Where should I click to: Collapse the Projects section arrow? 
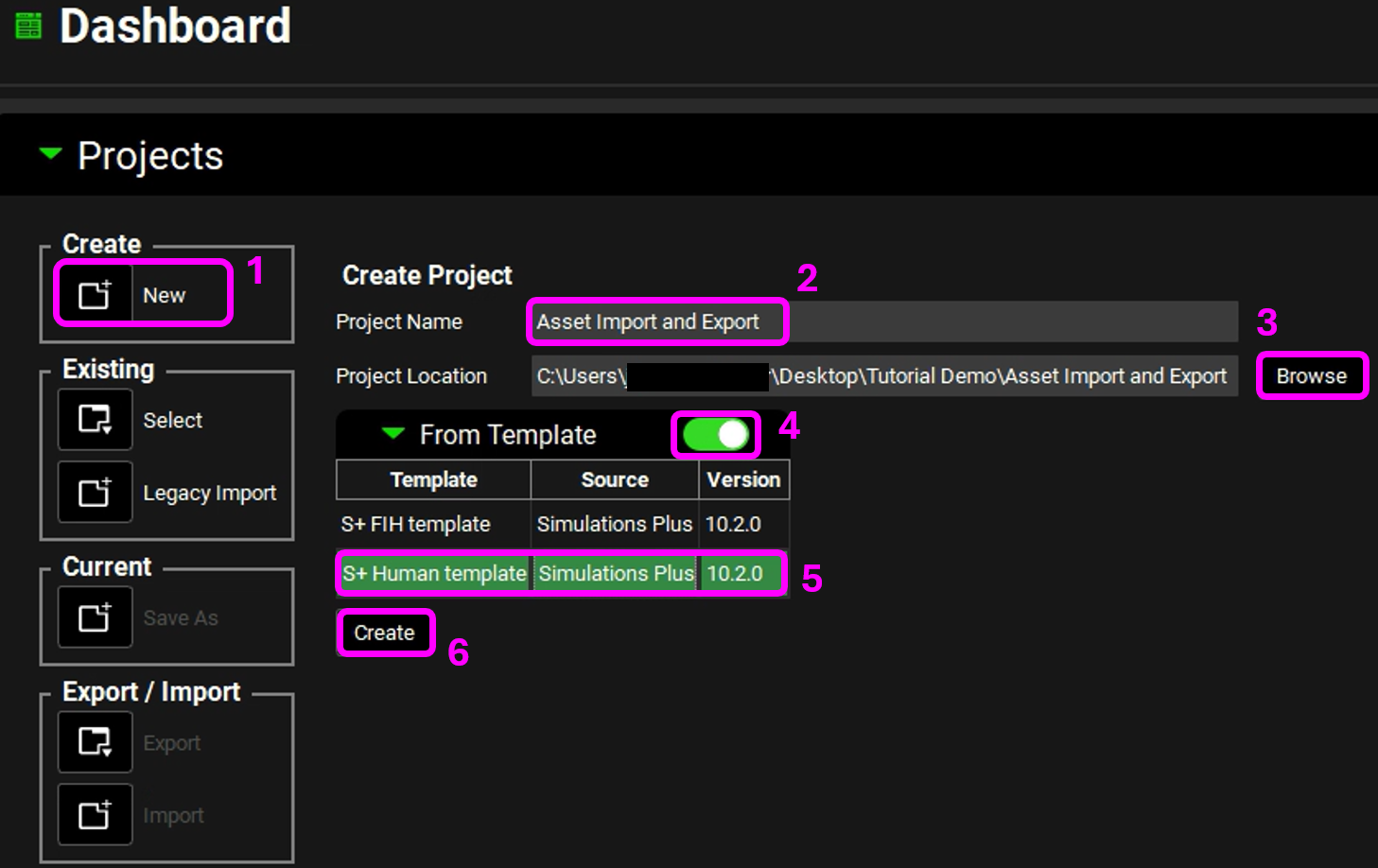pyautogui.click(x=51, y=153)
